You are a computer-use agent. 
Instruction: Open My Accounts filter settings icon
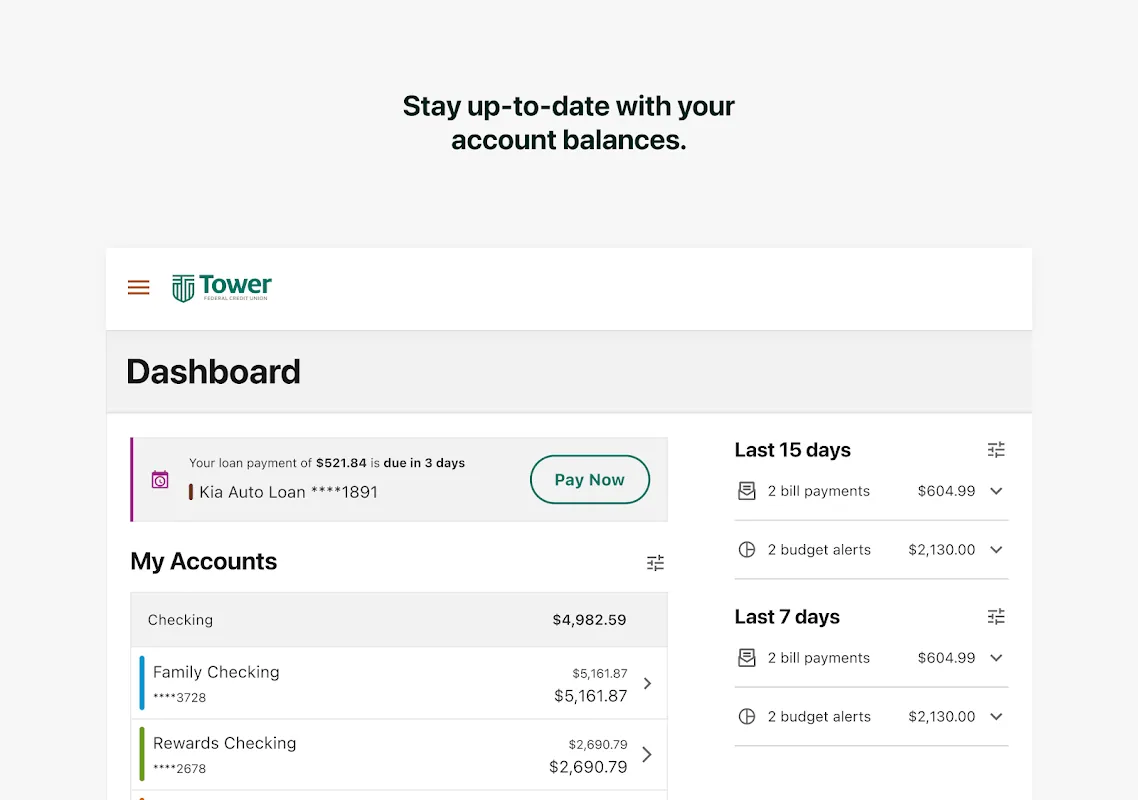(x=655, y=563)
